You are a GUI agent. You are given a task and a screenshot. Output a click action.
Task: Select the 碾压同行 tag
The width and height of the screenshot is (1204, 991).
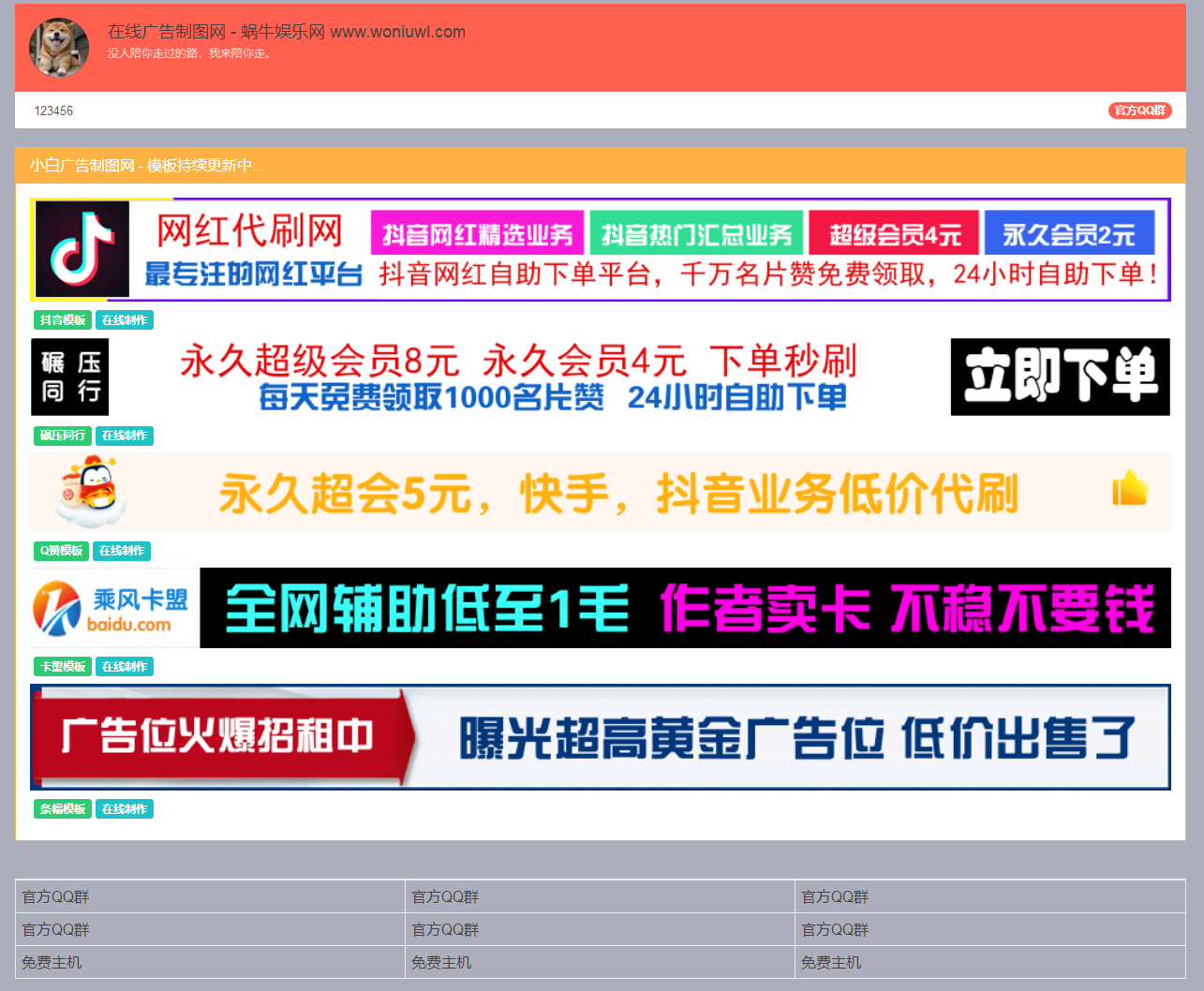[x=63, y=436]
